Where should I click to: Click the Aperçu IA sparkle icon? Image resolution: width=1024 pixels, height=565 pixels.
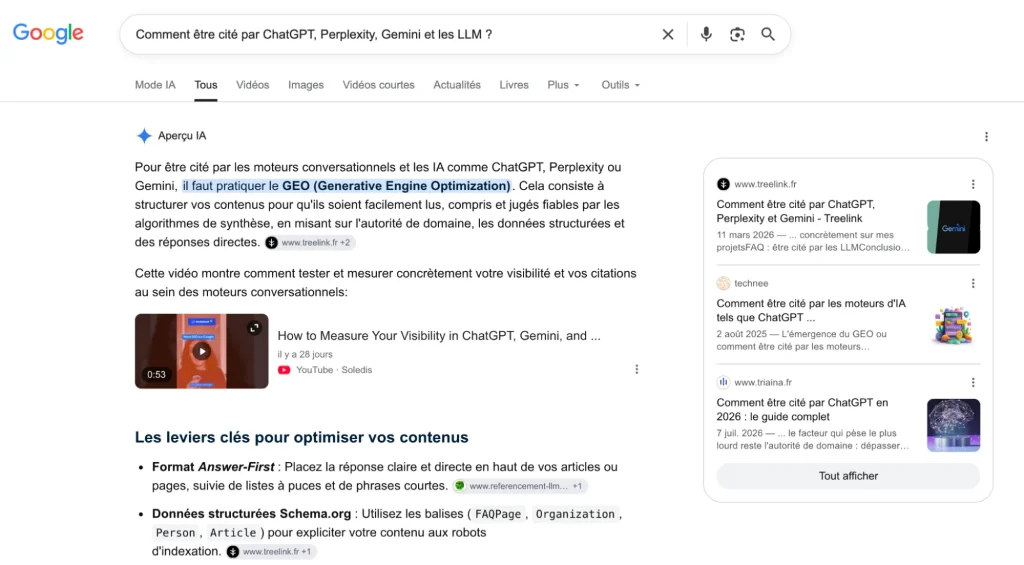(144, 136)
